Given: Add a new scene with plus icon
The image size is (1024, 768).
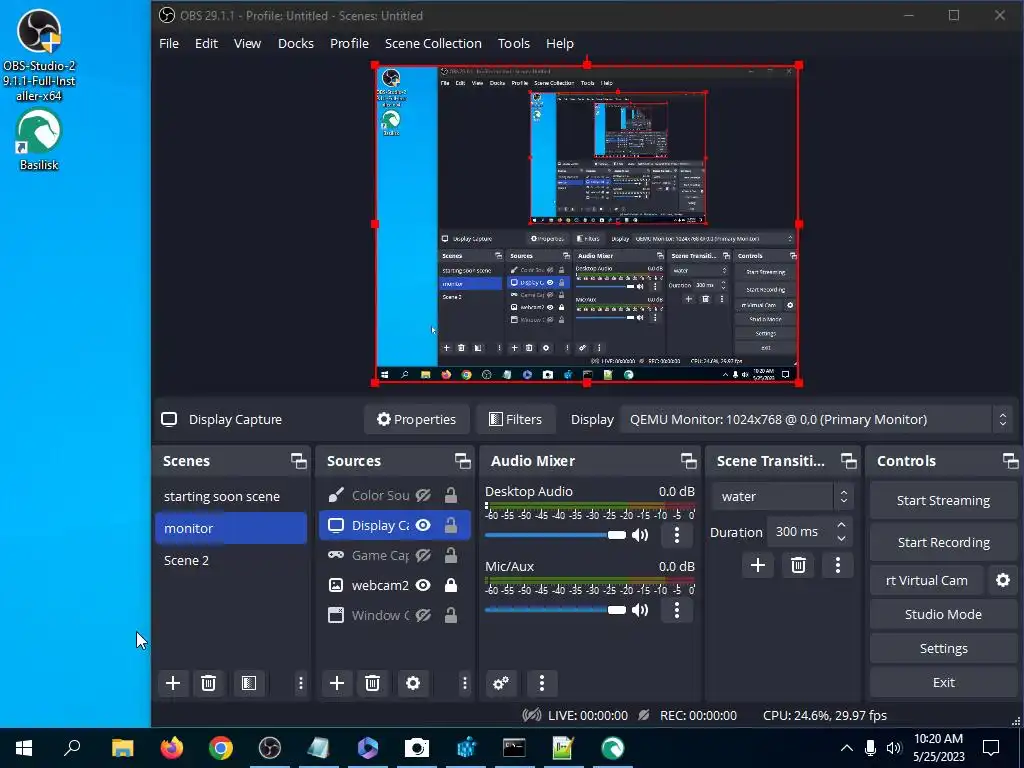Looking at the screenshot, I should coord(173,683).
